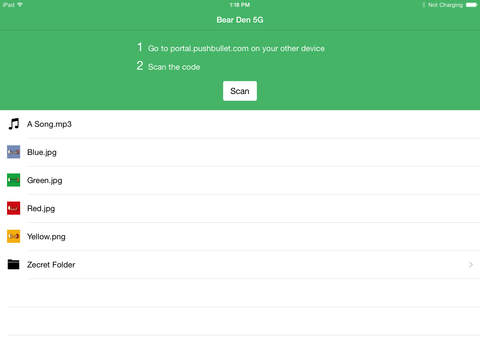The image size is (480, 360).
Task: Select the file name Blue.jpg
Action: click(x=42, y=152)
